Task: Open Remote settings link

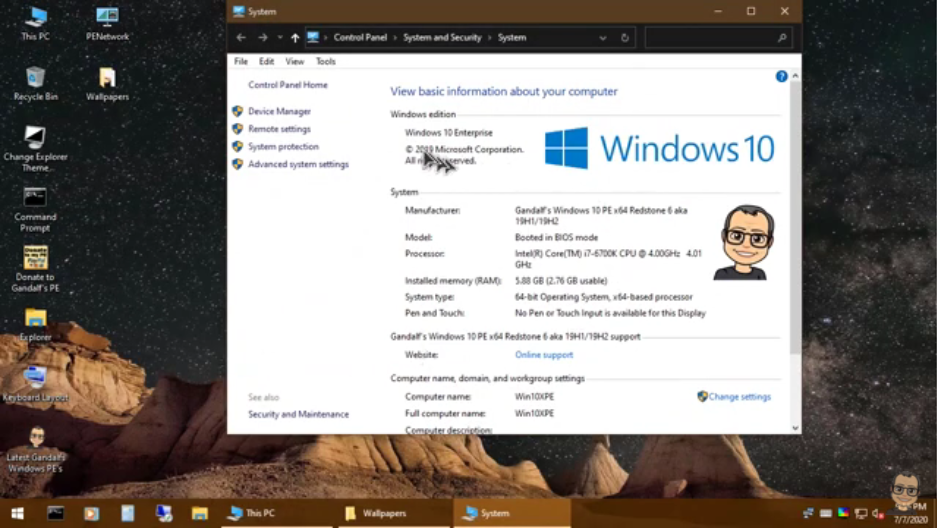Action: (279, 129)
